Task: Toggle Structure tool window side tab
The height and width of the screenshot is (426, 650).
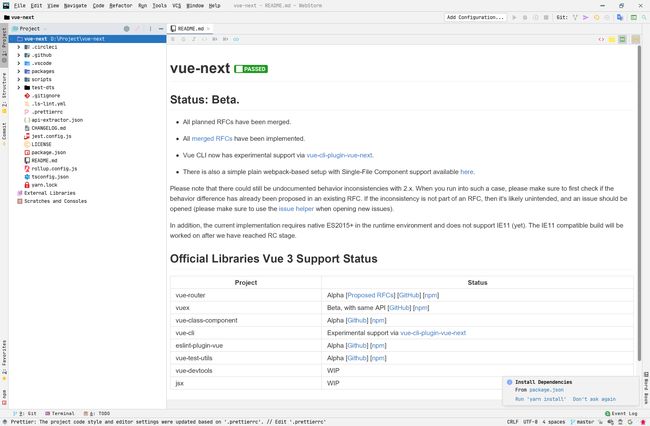Action: click(4, 93)
